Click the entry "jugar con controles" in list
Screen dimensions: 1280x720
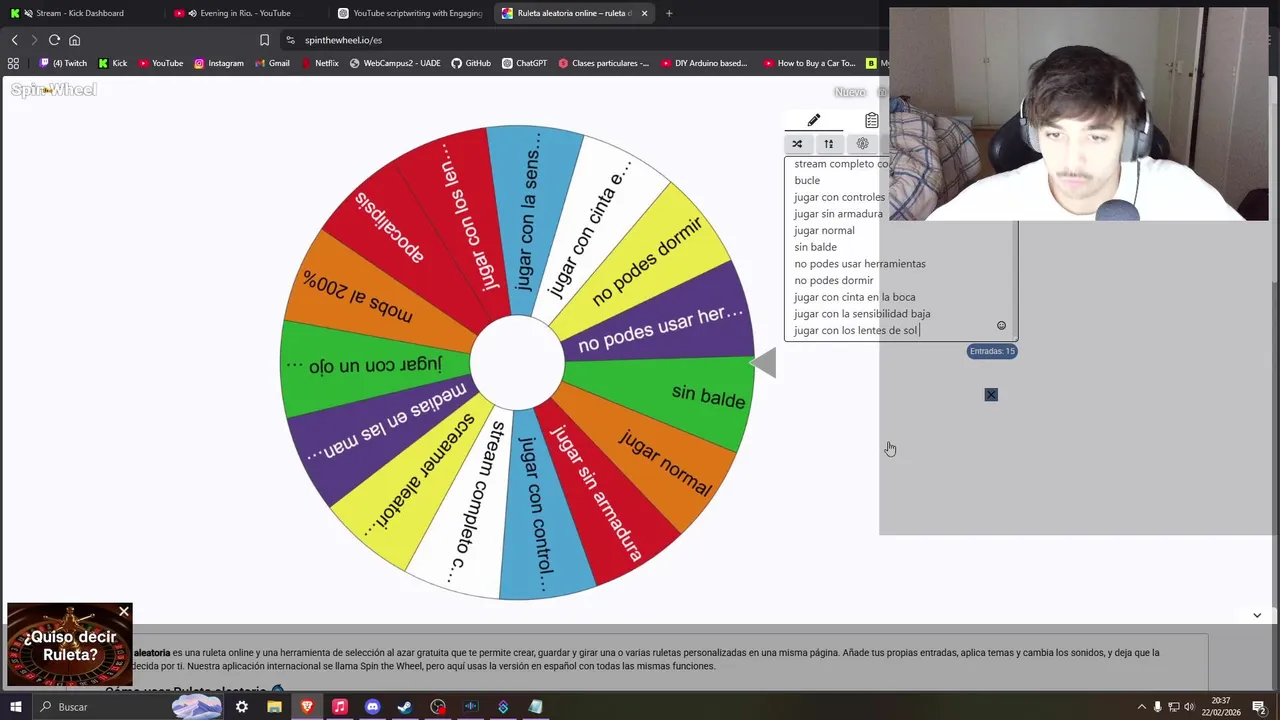click(839, 197)
